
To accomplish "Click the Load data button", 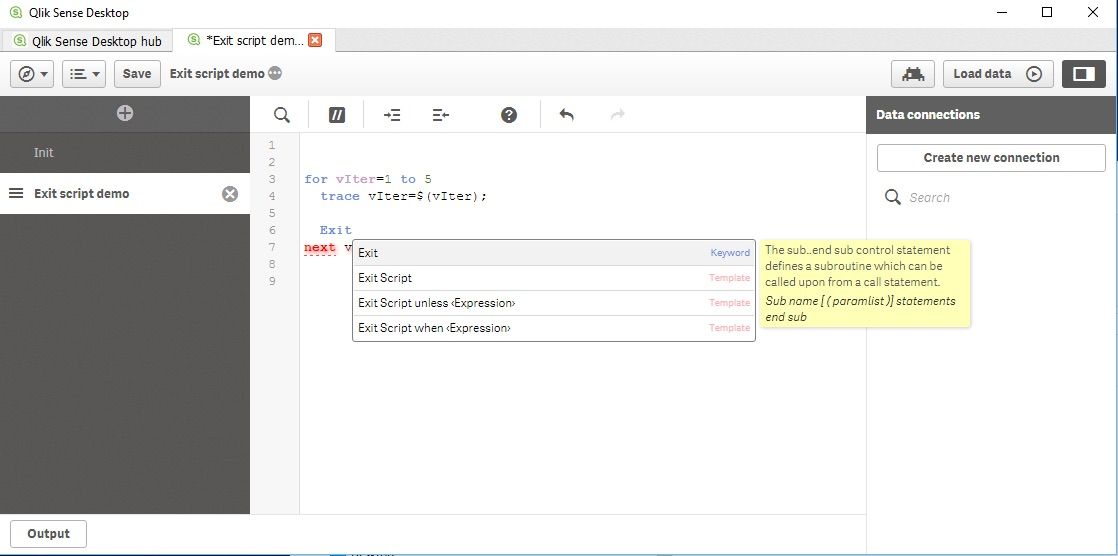I will (997, 73).
